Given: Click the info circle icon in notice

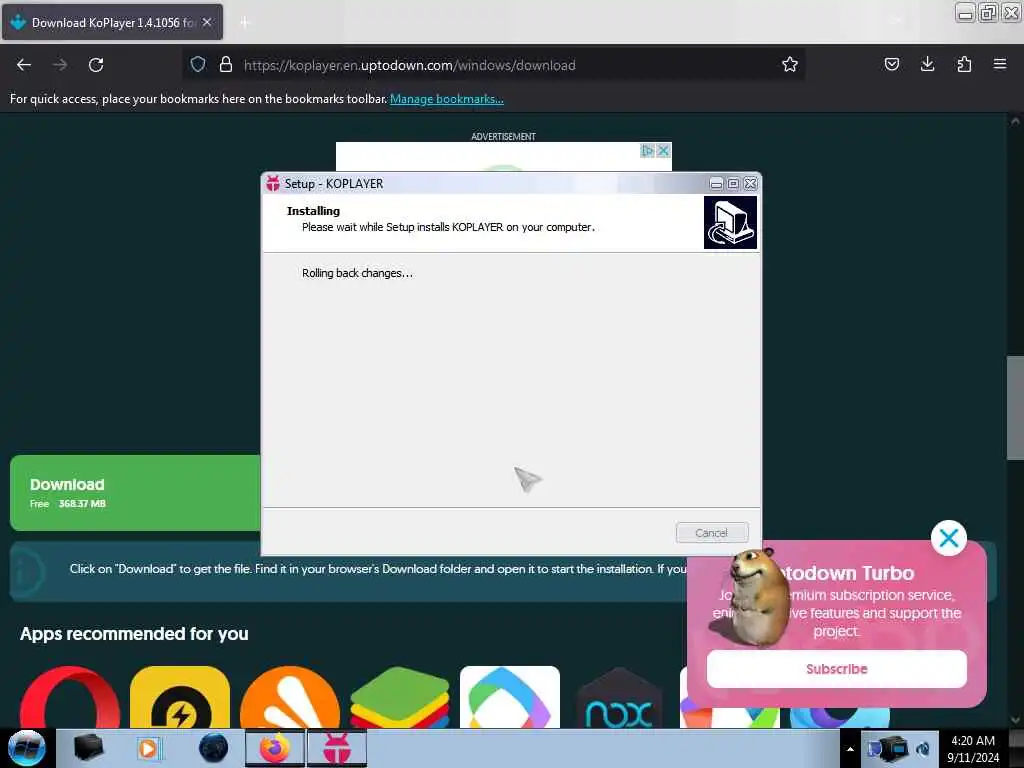Looking at the screenshot, I should pos(27,572).
